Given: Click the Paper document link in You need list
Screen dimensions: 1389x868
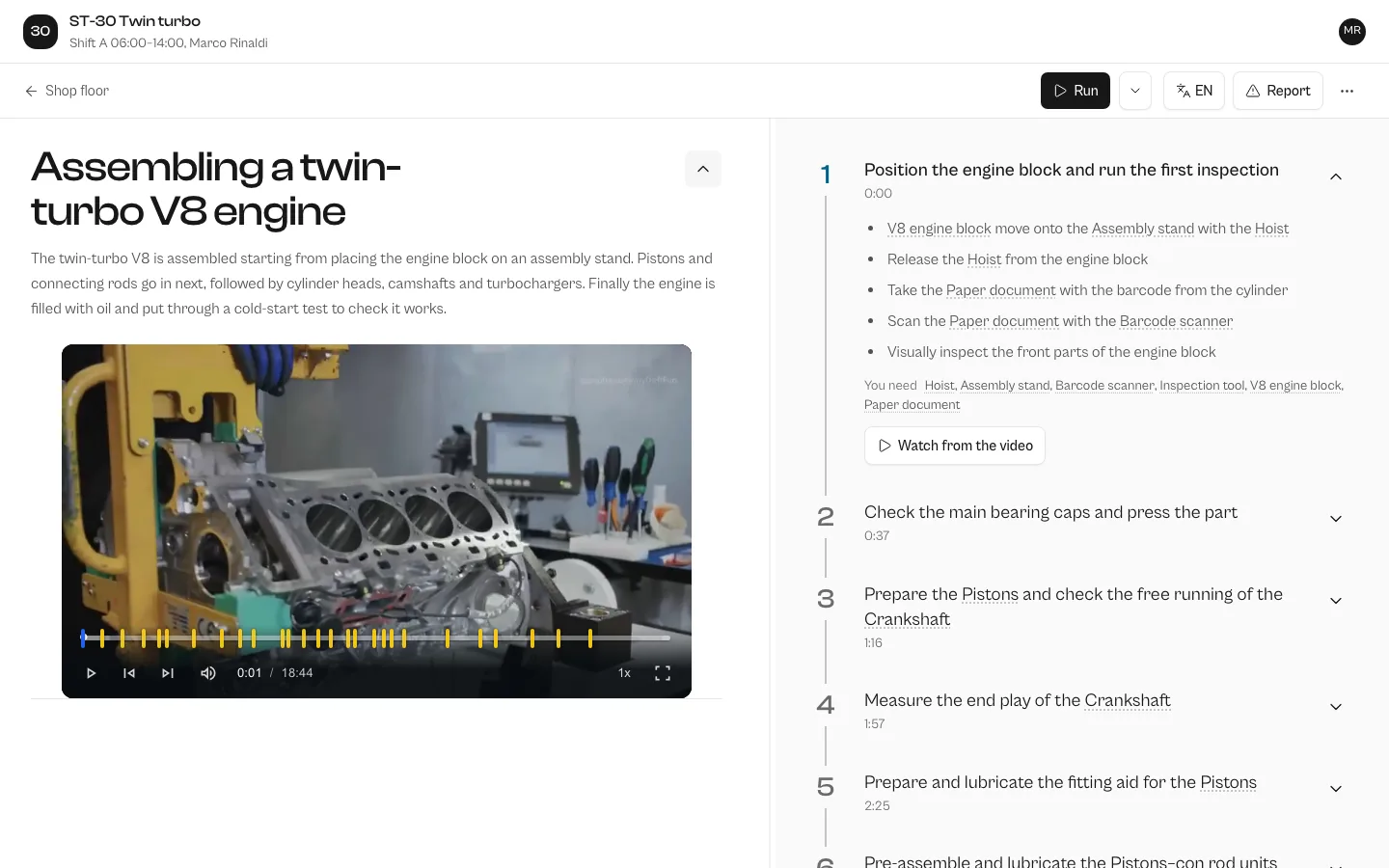Looking at the screenshot, I should pos(912,405).
